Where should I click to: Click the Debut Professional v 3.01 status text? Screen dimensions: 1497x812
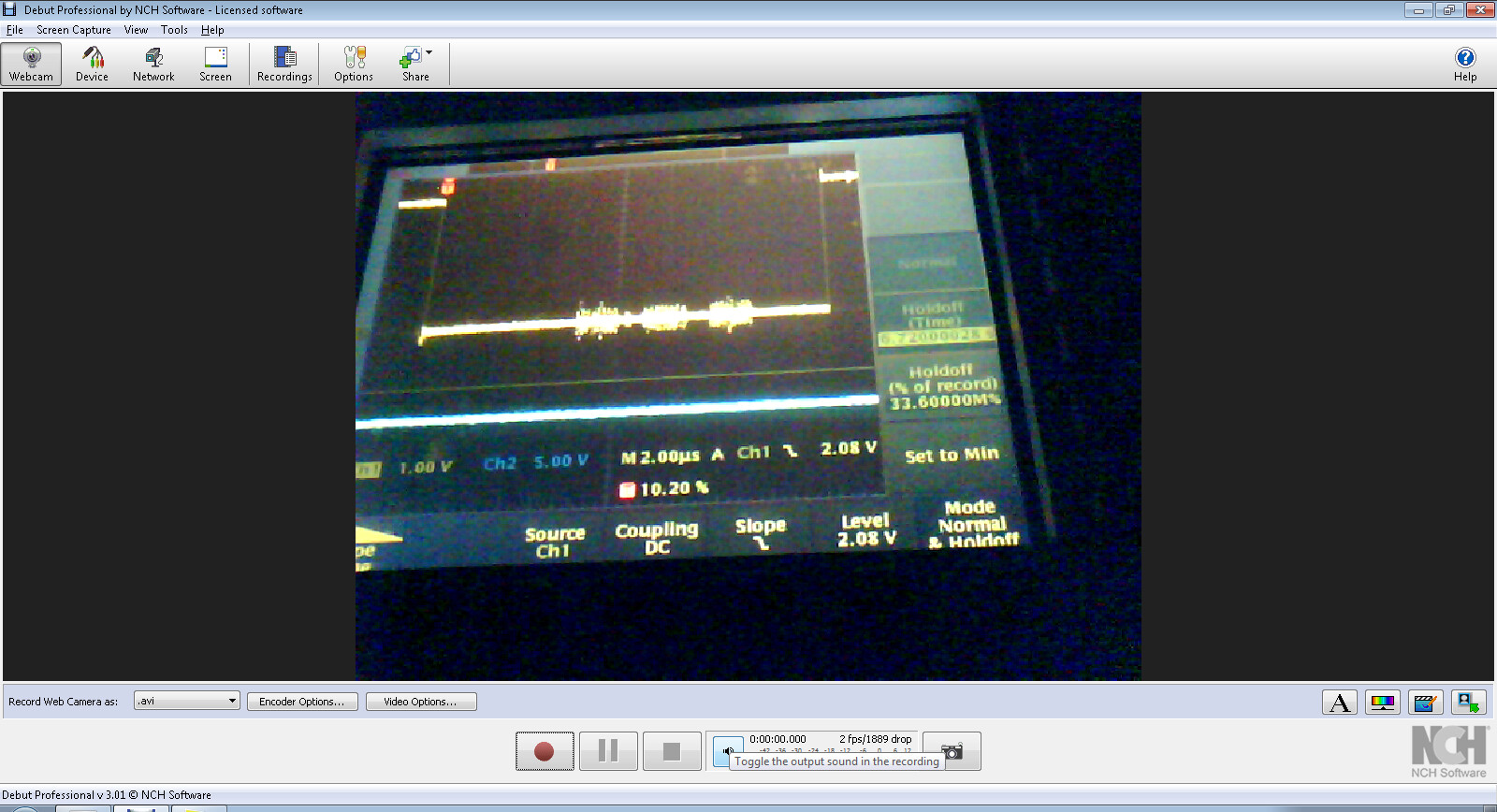[107, 795]
